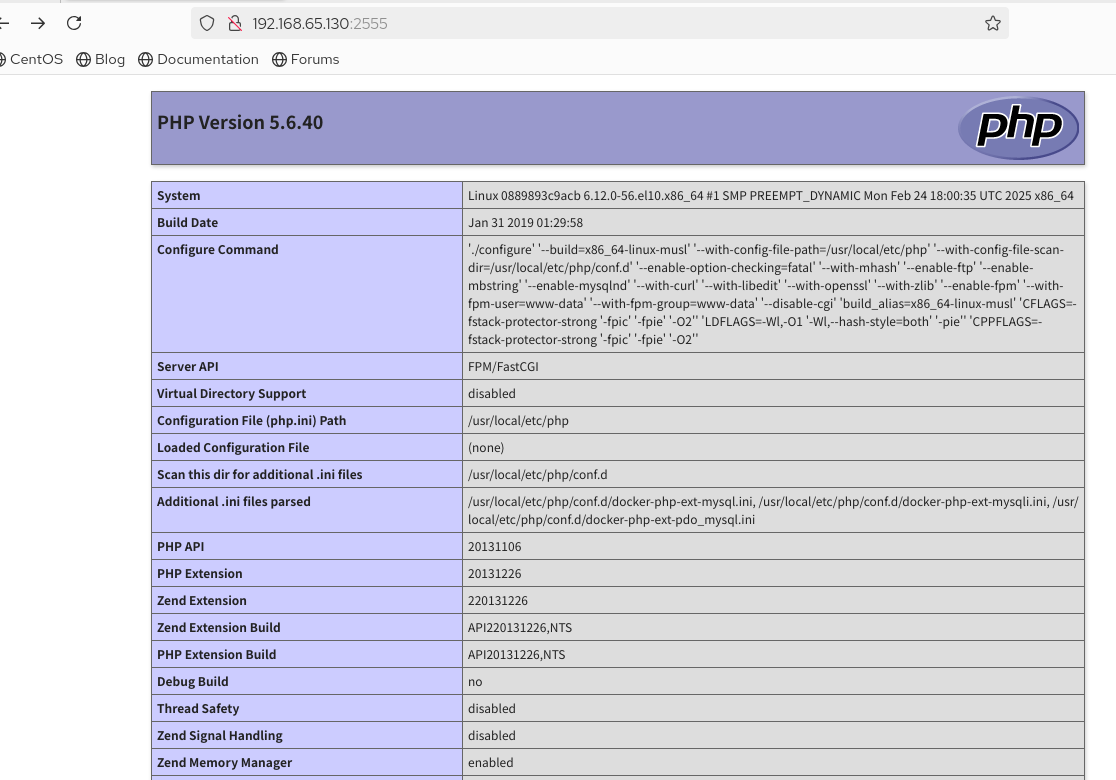Viewport: 1116px width, 780px height.
Task: Select Scan this dir for additional .ini files
Action: (x=260, y=475)
